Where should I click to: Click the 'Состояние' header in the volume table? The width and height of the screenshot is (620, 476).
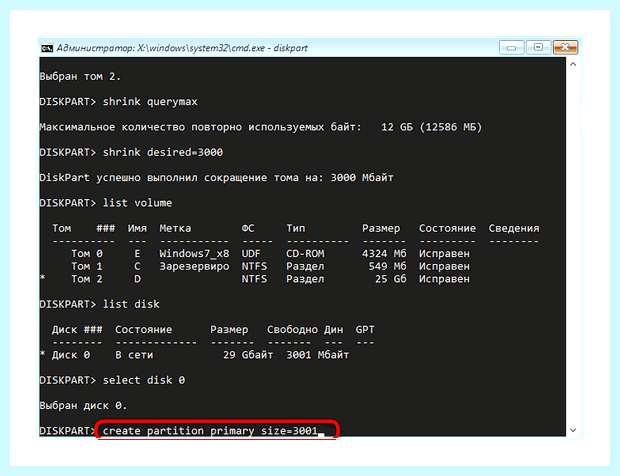click(447, 228)
